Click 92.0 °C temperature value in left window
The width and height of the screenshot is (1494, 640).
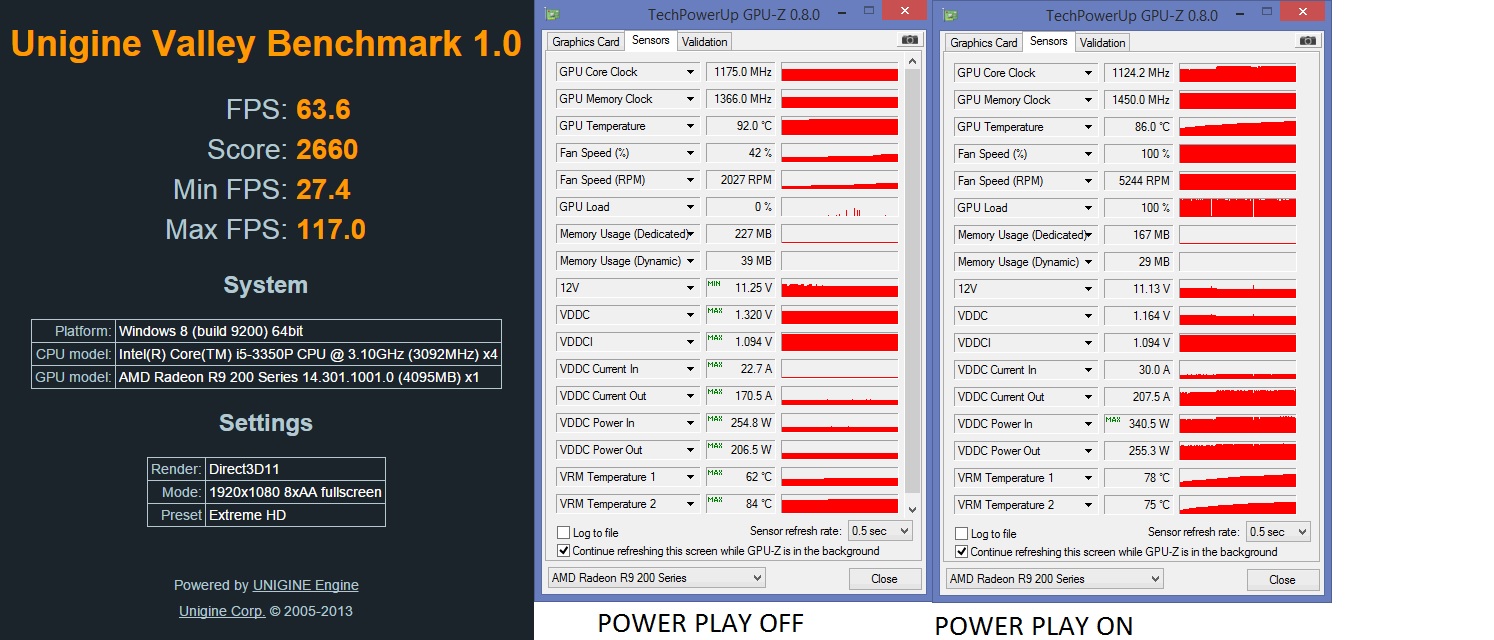click(x=741, y=126)
